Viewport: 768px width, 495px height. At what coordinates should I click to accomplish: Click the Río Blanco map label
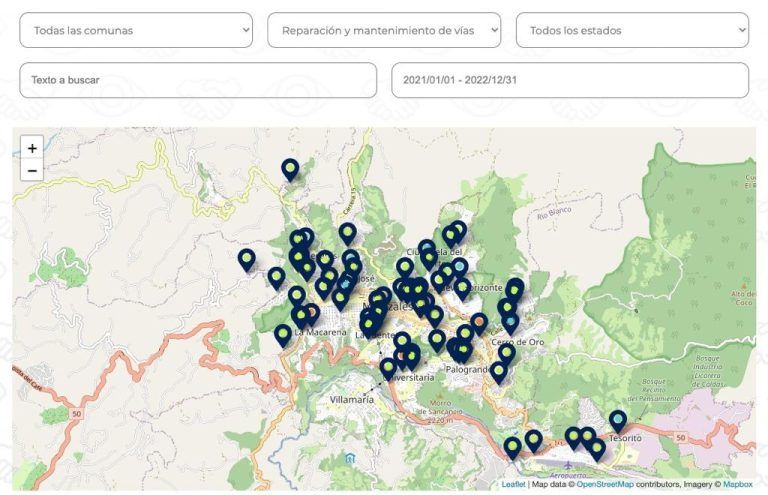click(554, 213)
